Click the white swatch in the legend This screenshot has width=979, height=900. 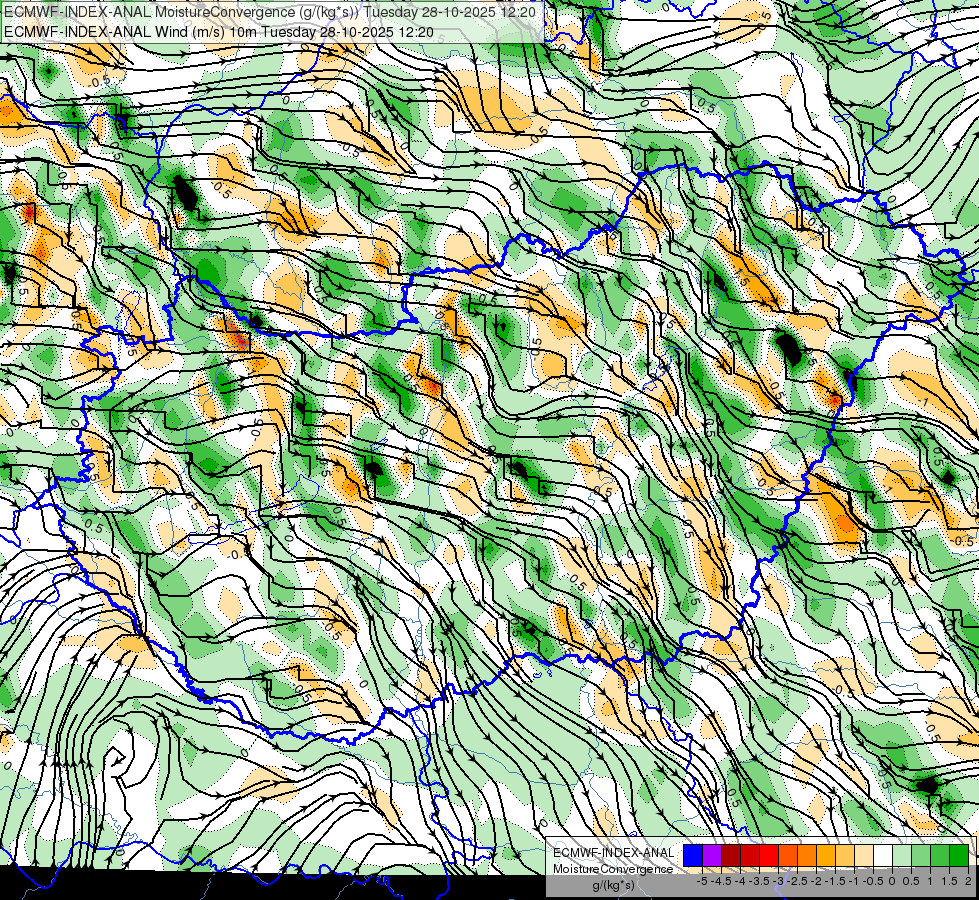[883, 855]
